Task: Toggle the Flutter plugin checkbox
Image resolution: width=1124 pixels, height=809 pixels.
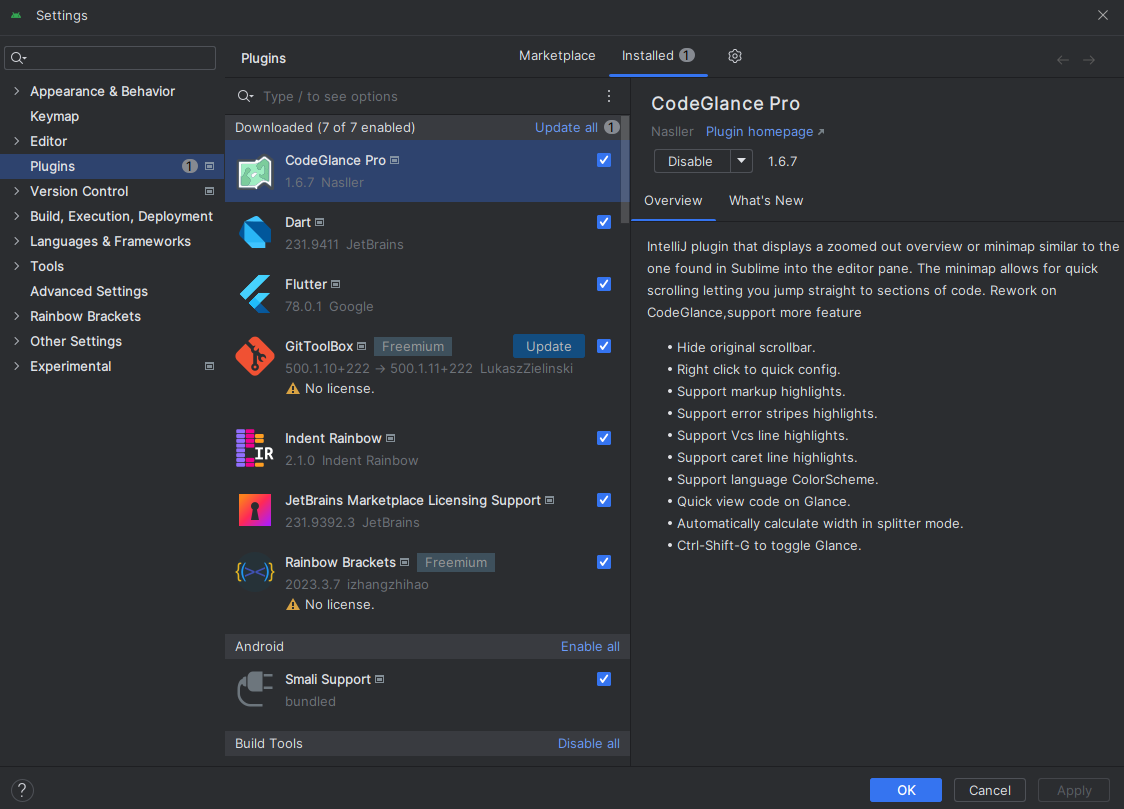Action: (604, 284)
